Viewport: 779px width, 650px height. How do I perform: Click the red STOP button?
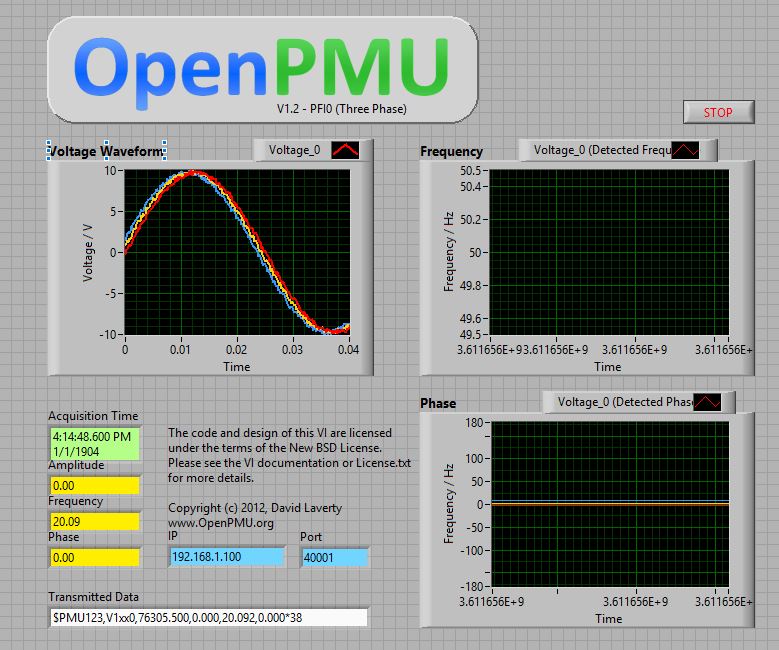718,112
